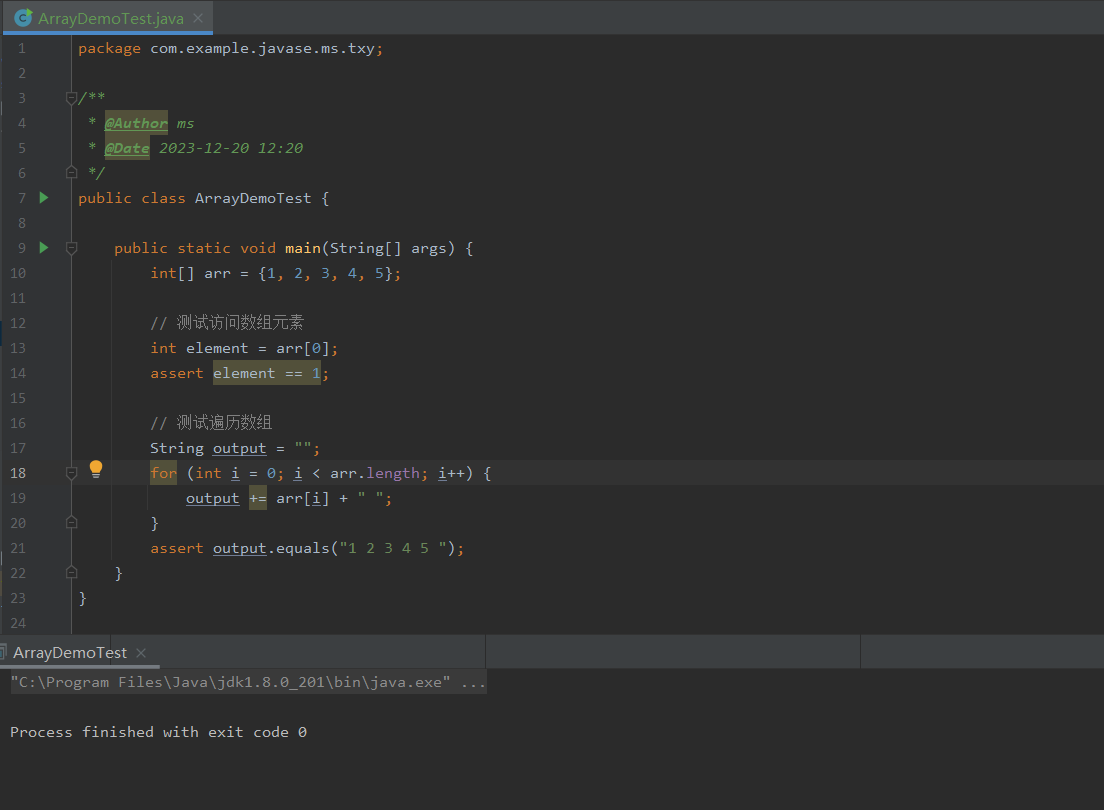The width and height of the screenshot is (1104, 810).
Task: Click the @Author Javadoc tag
Action: tap(136, 123)
